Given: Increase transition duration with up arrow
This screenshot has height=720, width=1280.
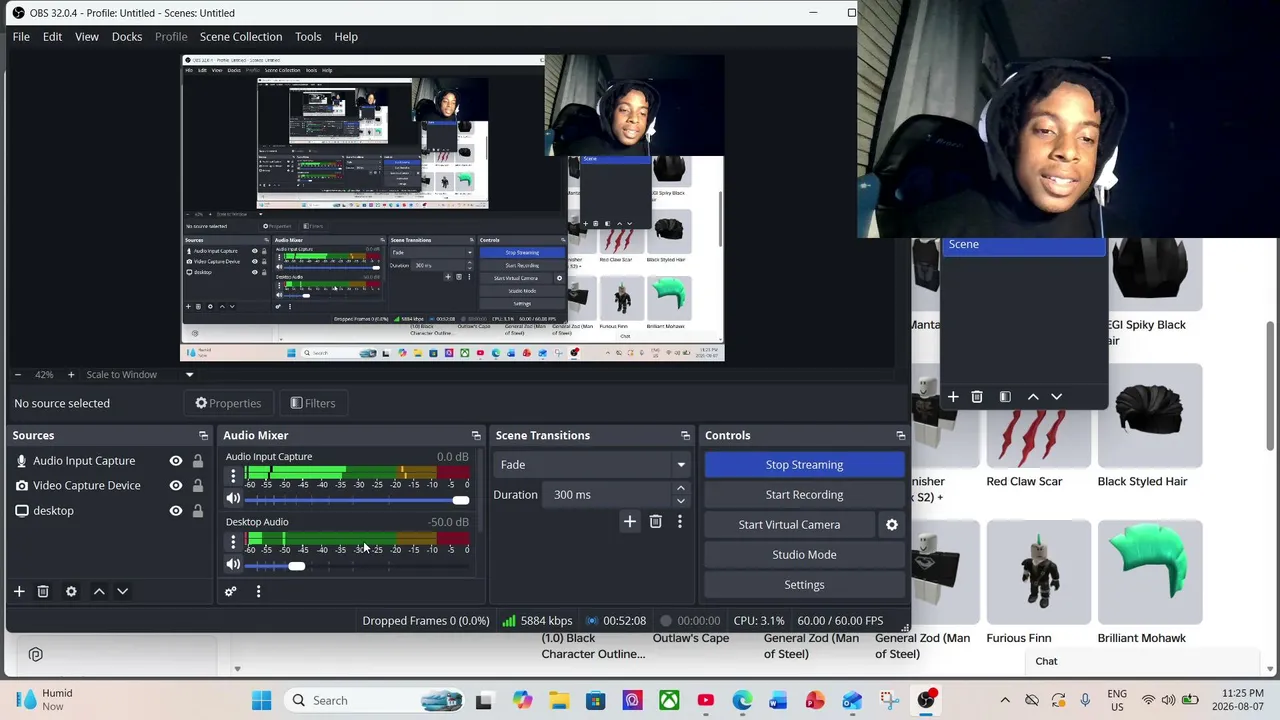Looking at the screenshot, I should click(x=681, y=489).
